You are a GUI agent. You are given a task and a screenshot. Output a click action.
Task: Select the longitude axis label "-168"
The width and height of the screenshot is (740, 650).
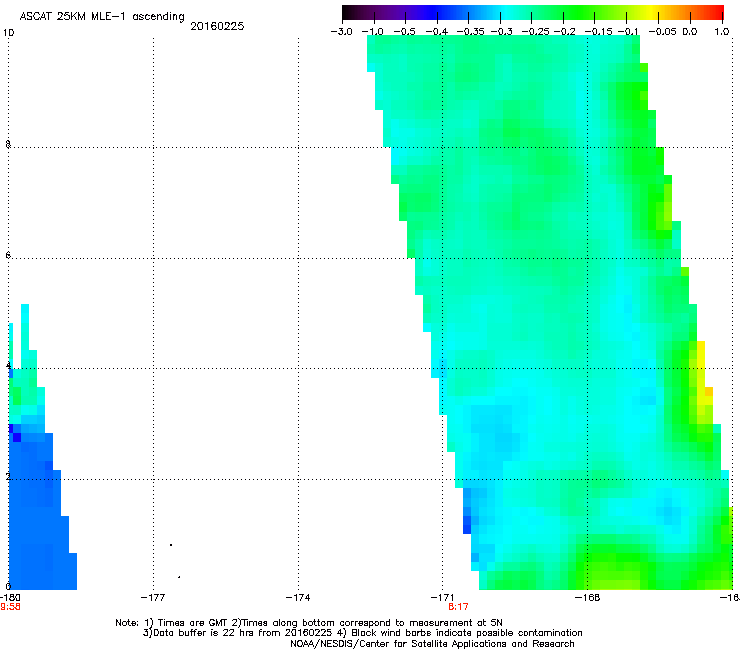tap(588, 598)
